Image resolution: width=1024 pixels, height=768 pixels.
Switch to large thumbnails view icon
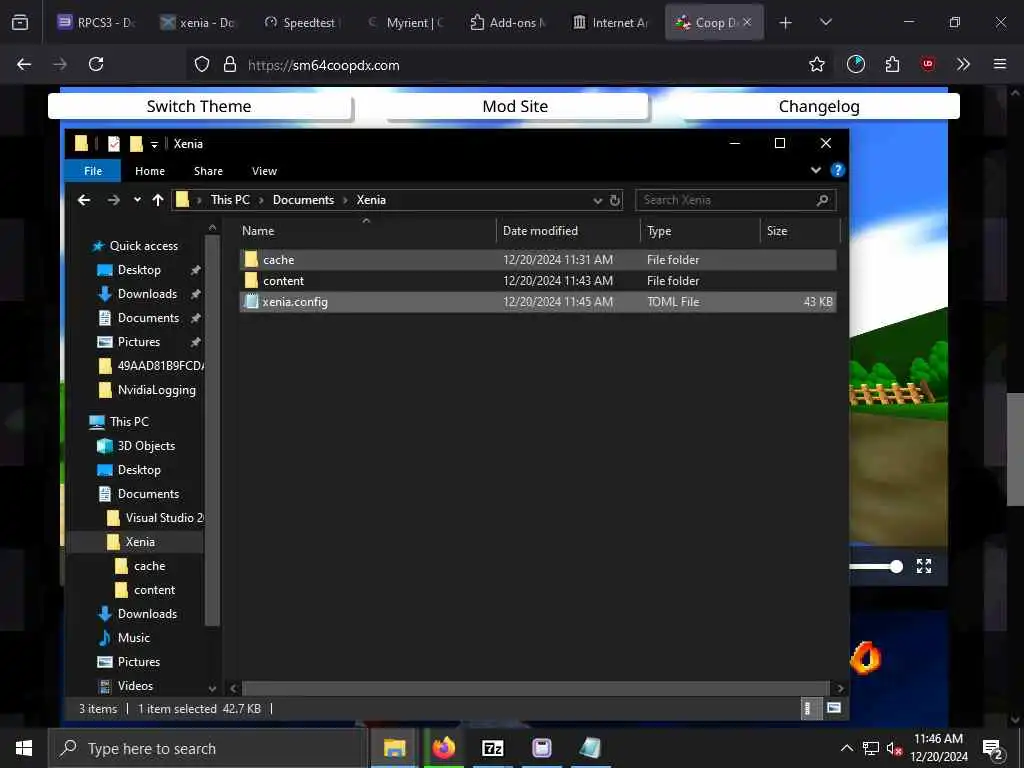[x=834, y=709]
